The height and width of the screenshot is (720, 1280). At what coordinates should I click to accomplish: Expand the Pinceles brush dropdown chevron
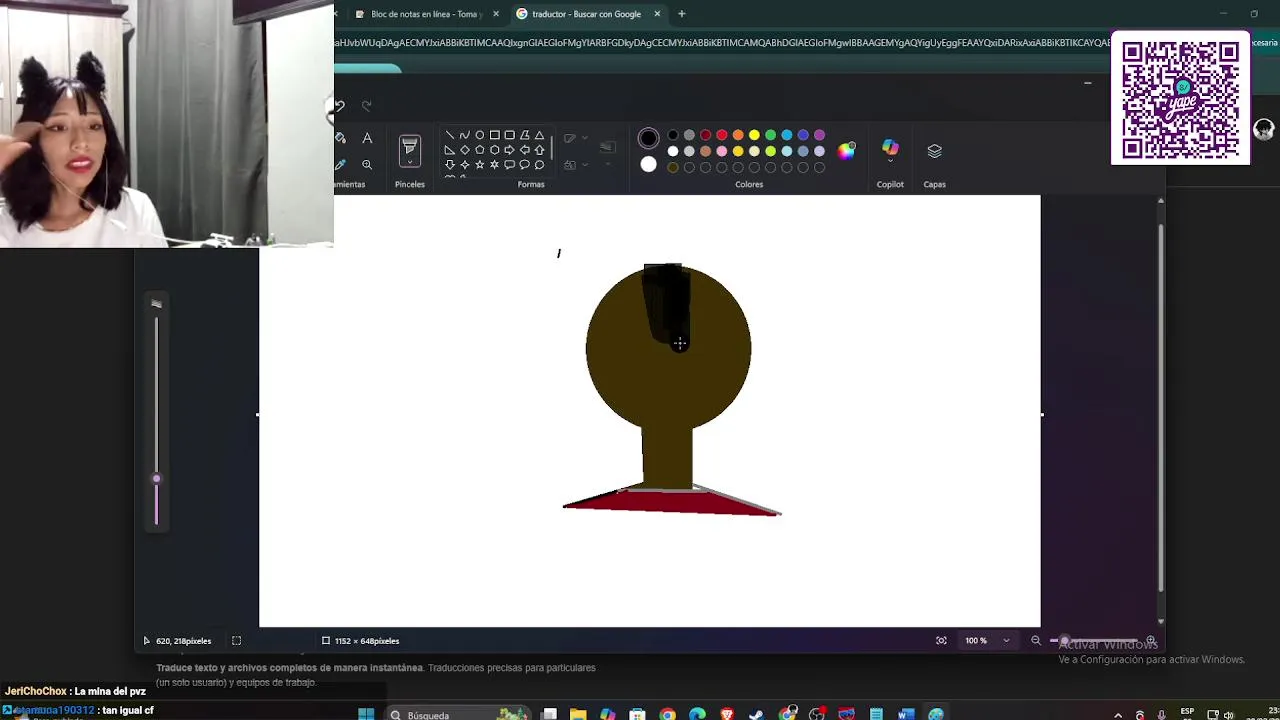(410, 163)
